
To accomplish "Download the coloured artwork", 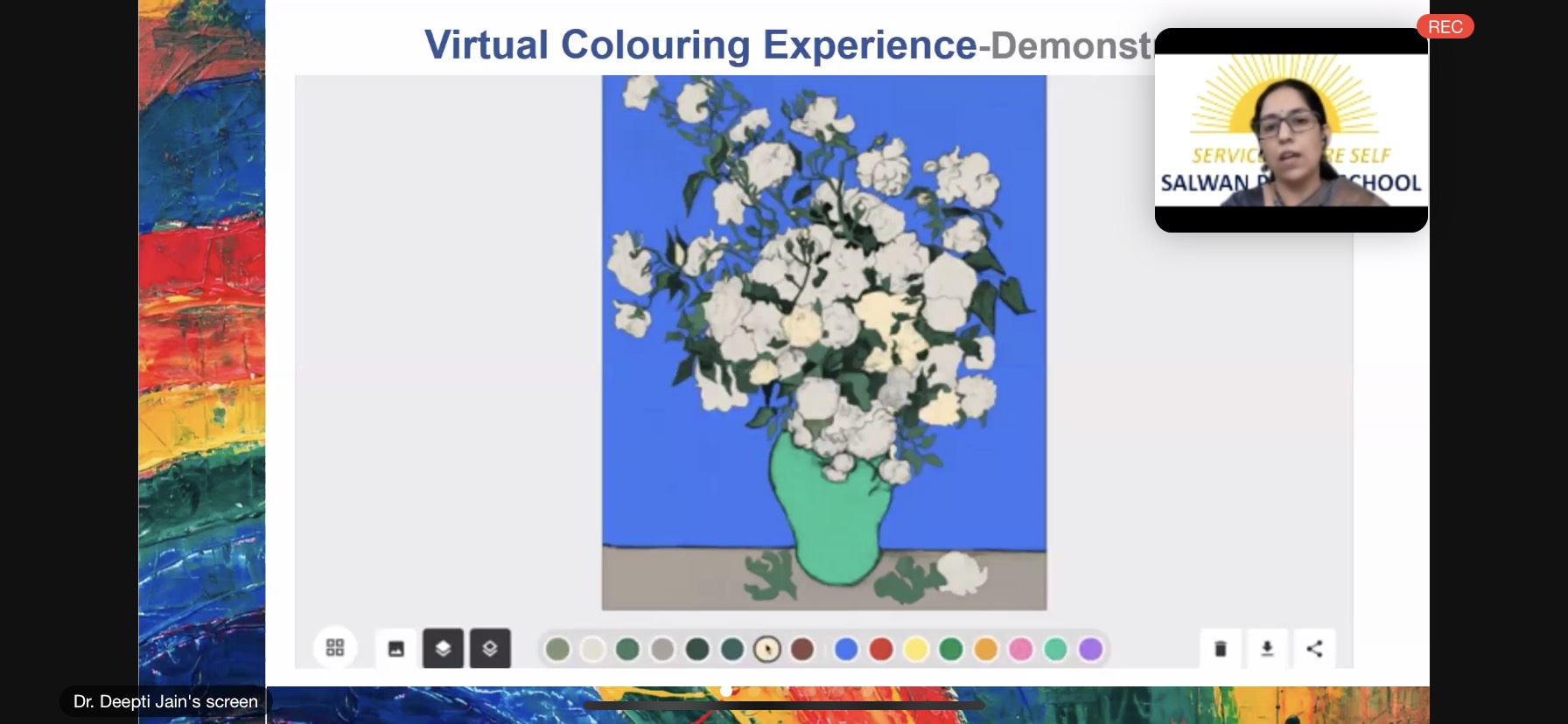I will coord(1267,649).
